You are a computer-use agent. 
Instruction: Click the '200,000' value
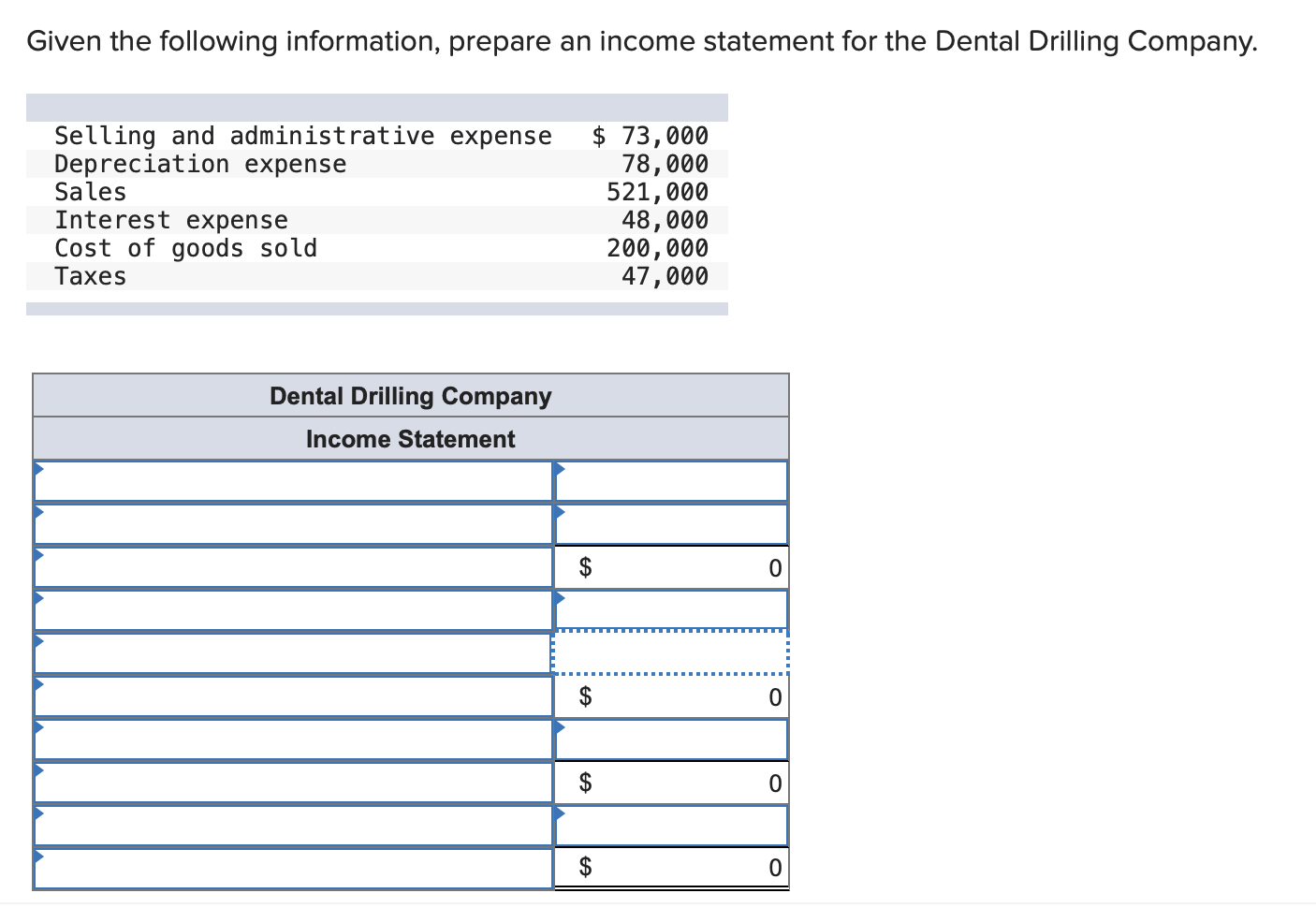click(x=658, y=248)
